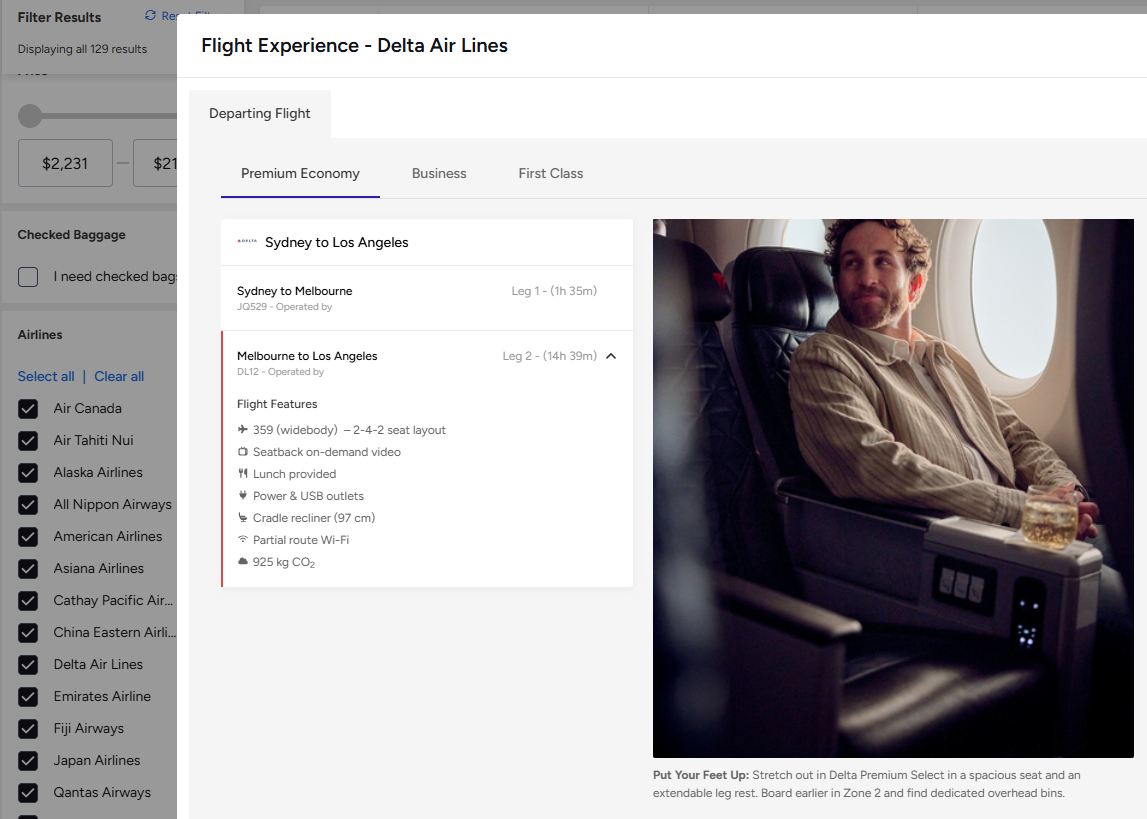Click the 'Power & USB outlets' feature text

click(308, 496)
